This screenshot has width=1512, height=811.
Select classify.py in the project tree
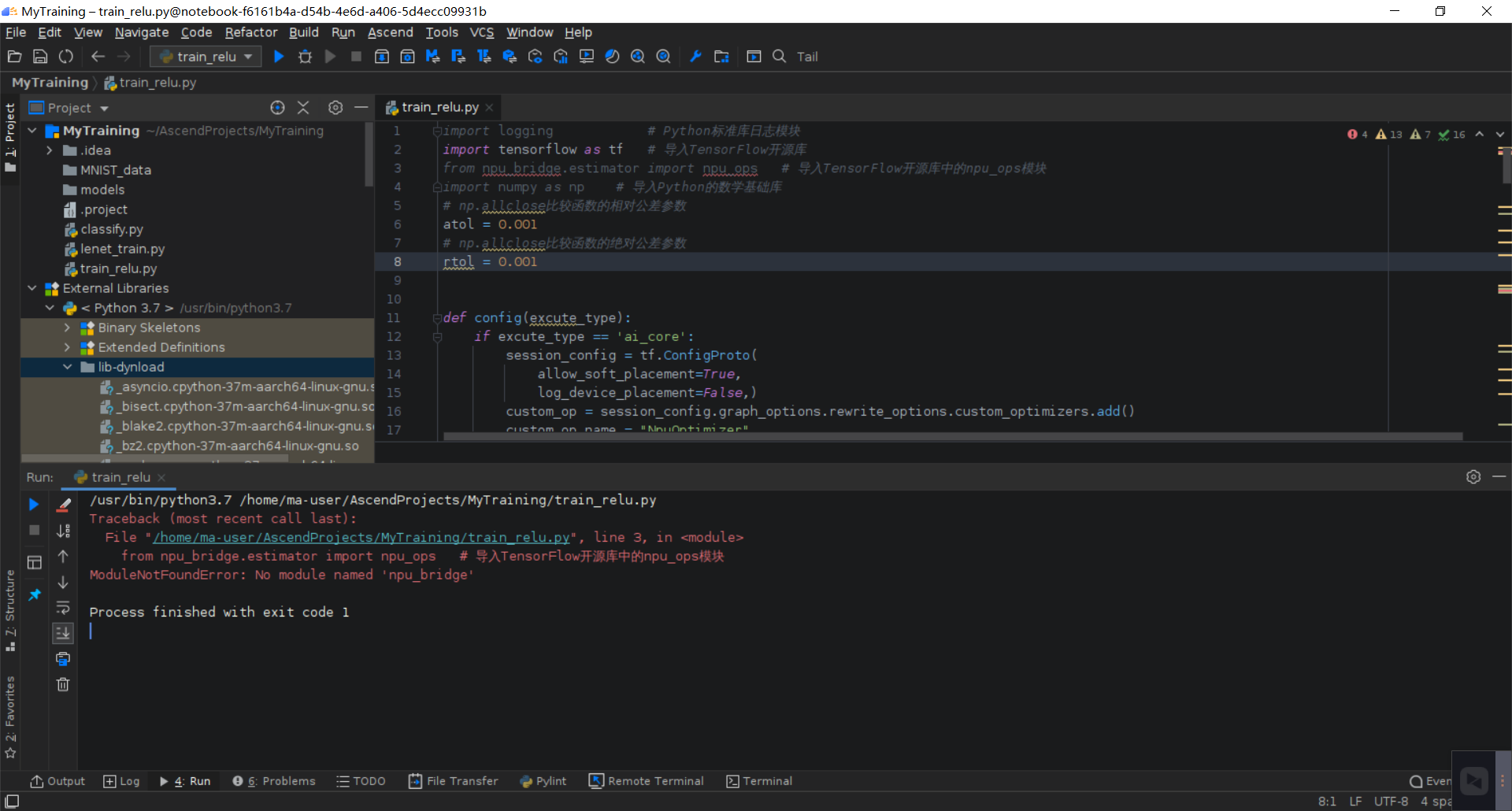pyautogui.click(x=104, y=229)
